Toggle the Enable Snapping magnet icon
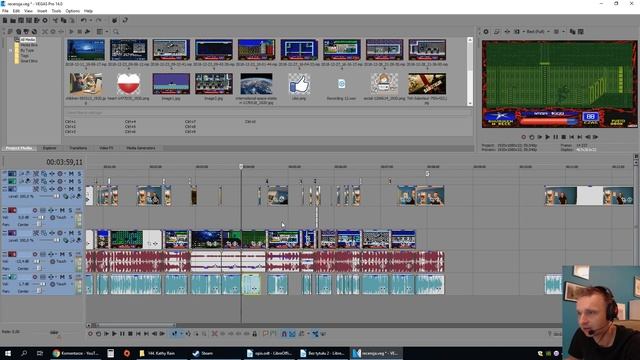The width and height of the screenshot is (640, 360). click(x=284, y=334)
